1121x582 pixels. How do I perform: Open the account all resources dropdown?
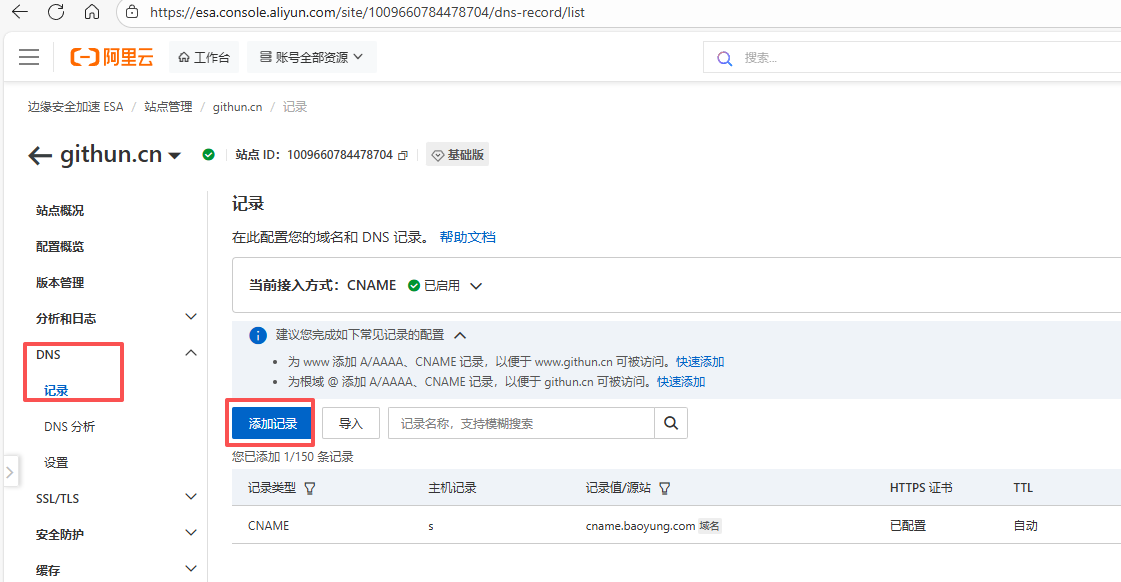[311, 57]
